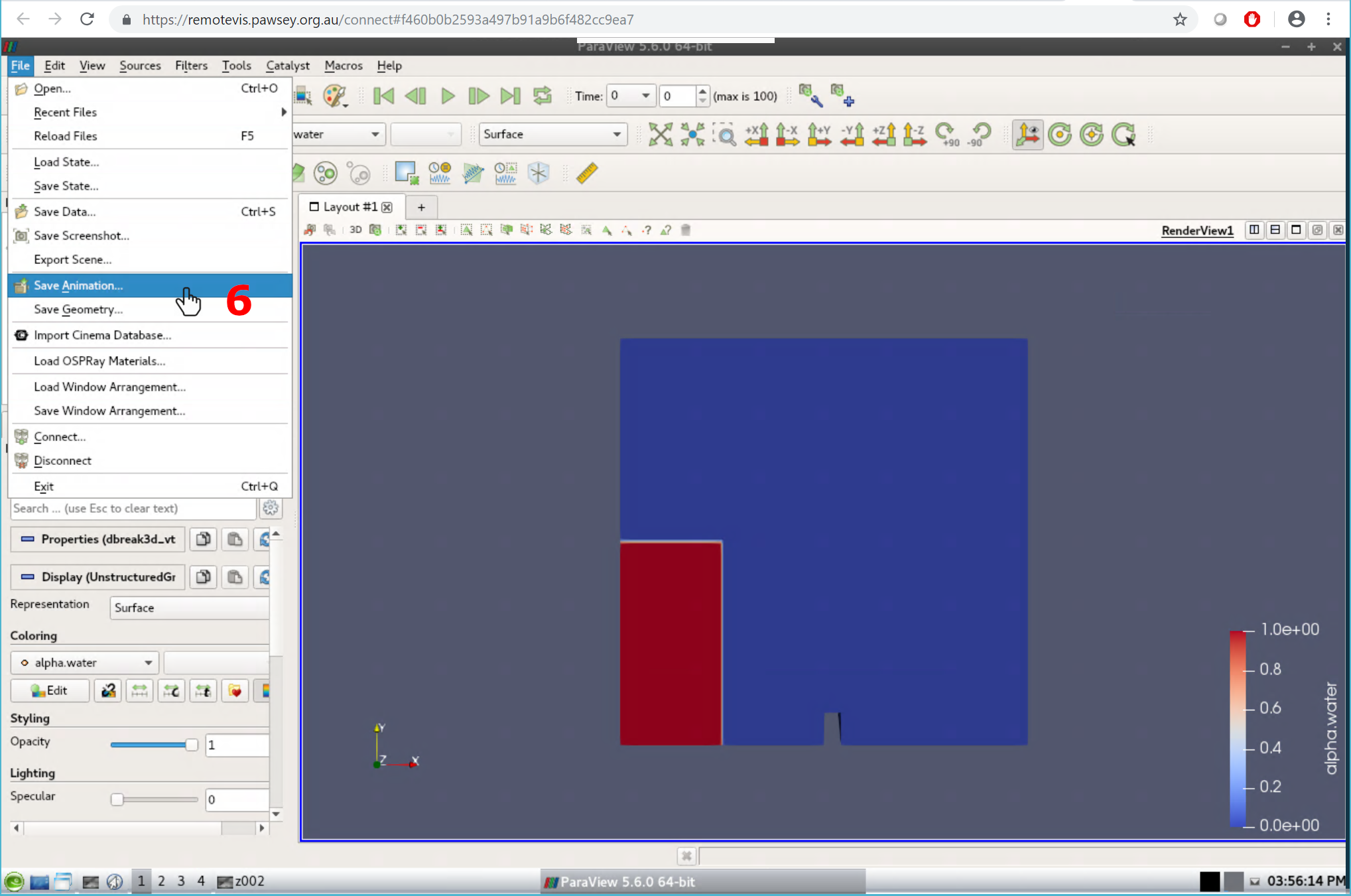Open Recent Files submenu
Image resolution: width=1351 pixels, height=896 pixels.
coord(150,112)
